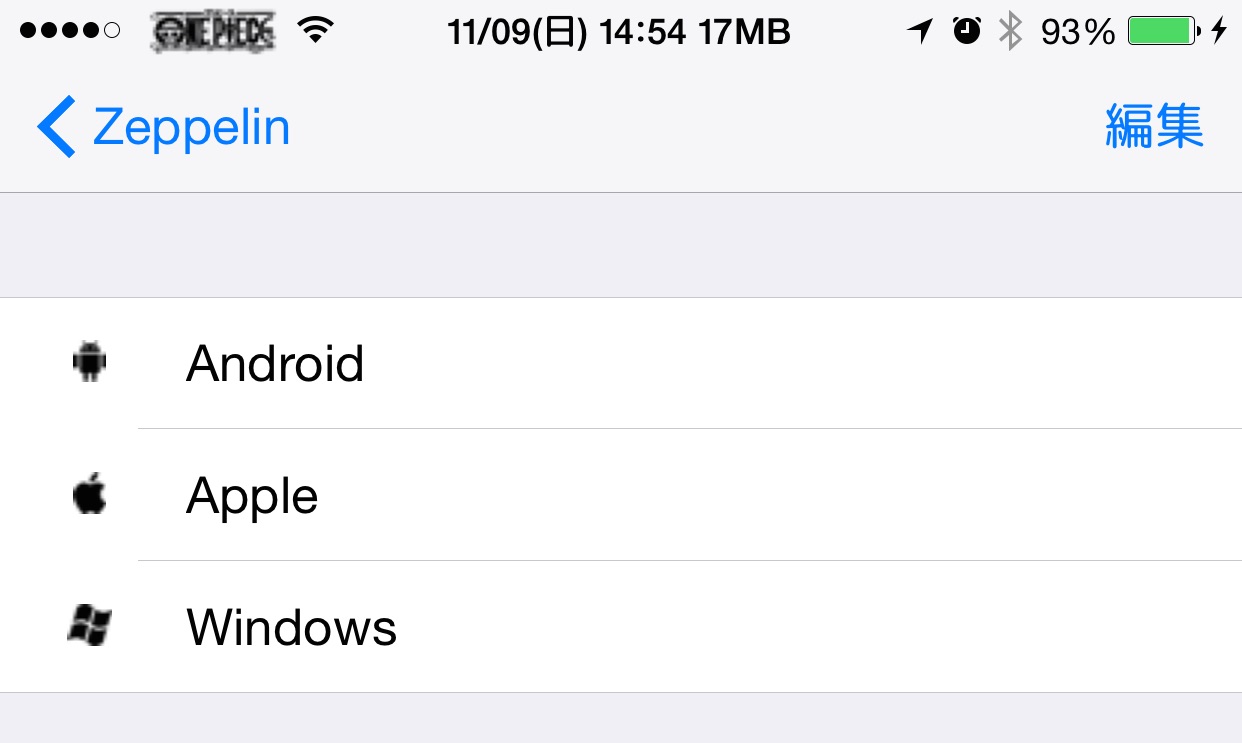Tap the charging bolt icon
This screenshot has width=1242, height=743.
tap(1218, 32)
